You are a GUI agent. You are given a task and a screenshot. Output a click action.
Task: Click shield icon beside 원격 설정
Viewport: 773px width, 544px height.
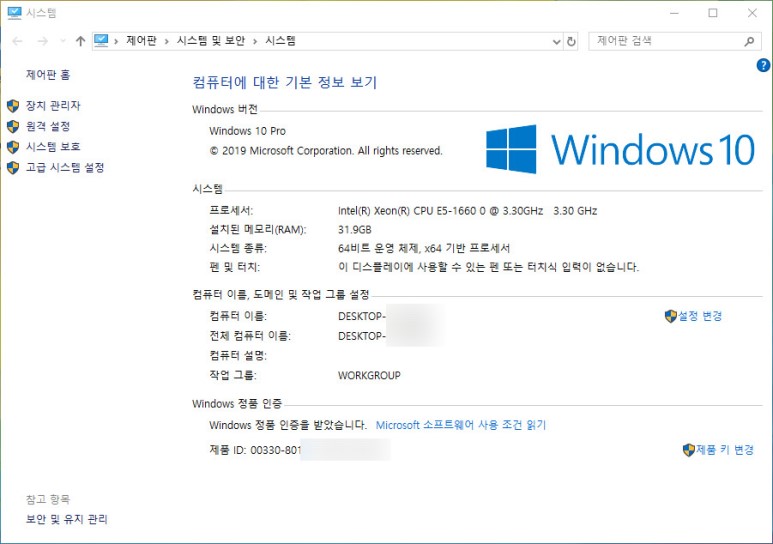click(13, 126)
